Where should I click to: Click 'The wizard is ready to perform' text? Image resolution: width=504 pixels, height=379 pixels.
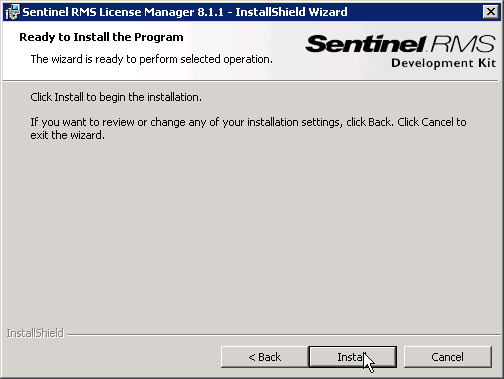152,59
